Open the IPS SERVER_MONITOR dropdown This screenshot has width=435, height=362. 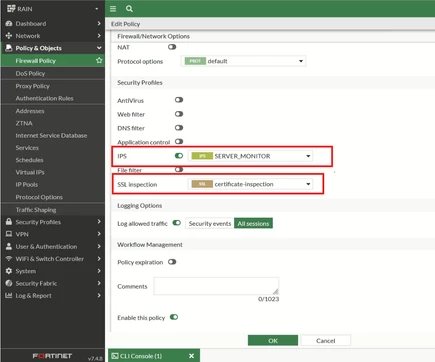pos(250,156)
